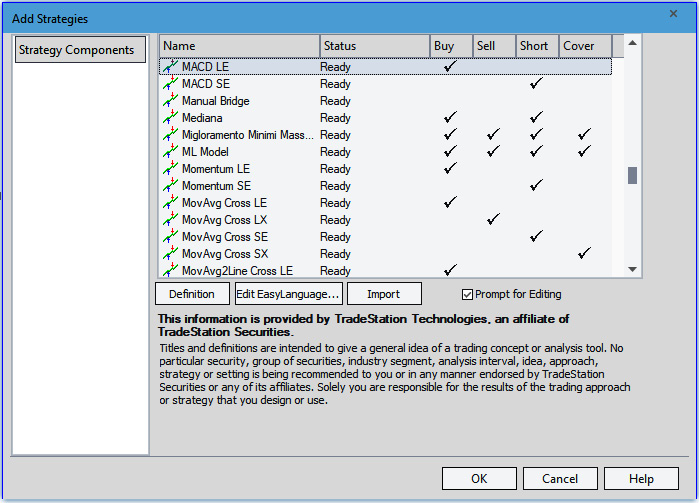Screen dimensions: 699x503
Task: Click the MovAvg Cross SX strategy icon
Action: pos(170,253)
